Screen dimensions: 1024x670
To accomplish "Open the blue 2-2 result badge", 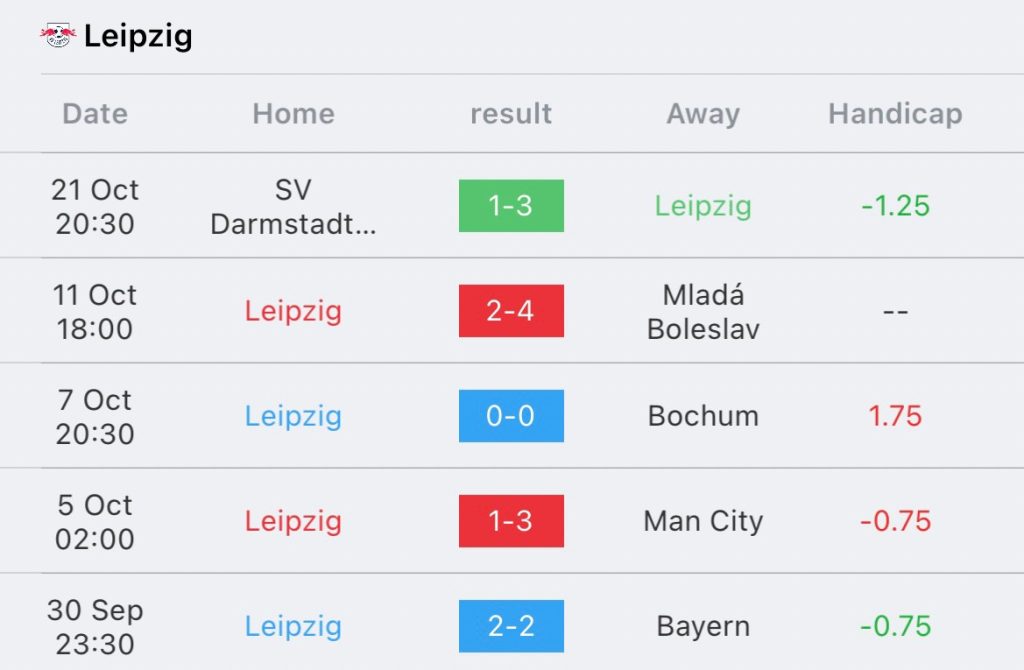I will (511, 626).
